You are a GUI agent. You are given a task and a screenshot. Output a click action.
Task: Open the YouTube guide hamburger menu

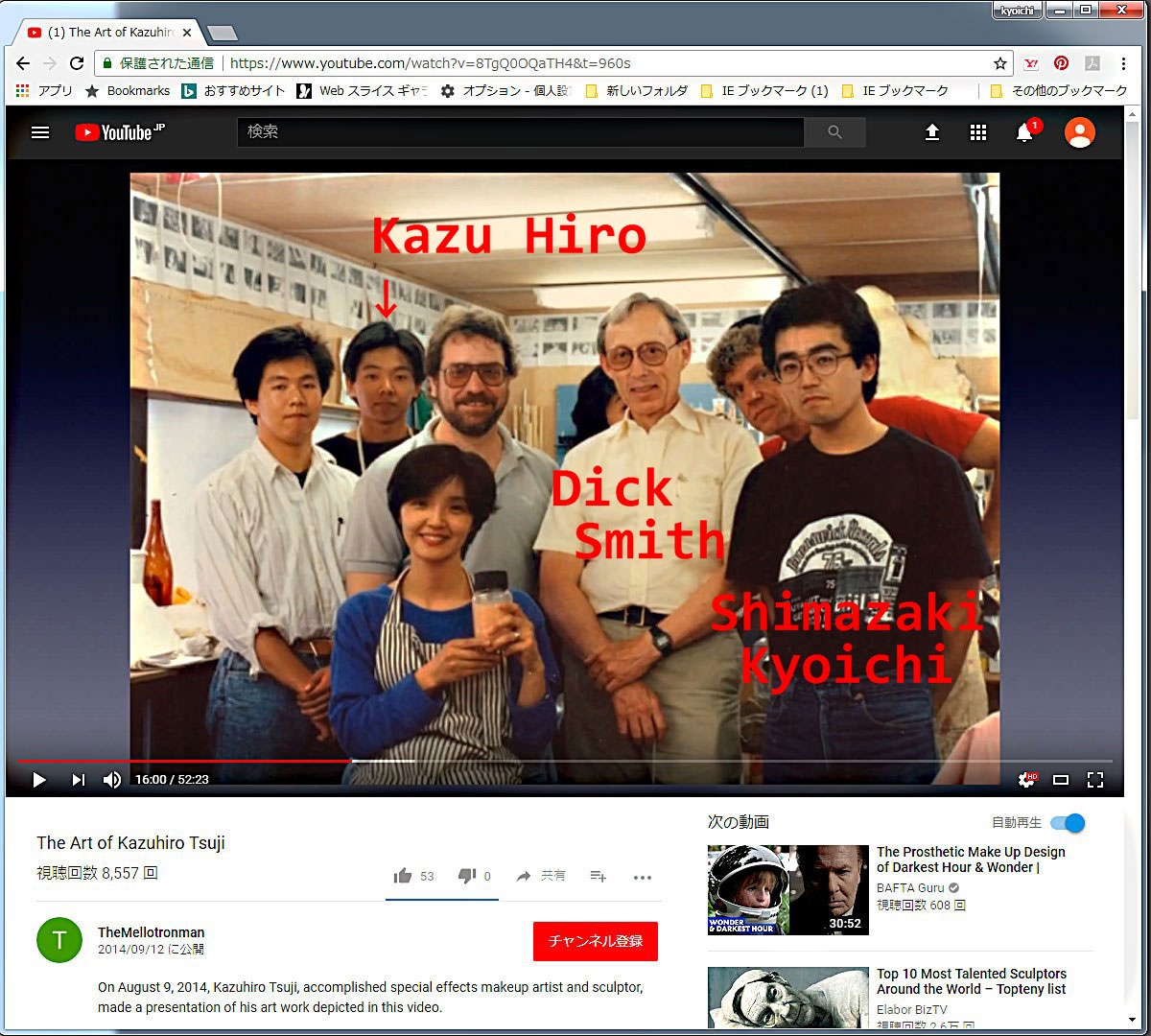40,132
